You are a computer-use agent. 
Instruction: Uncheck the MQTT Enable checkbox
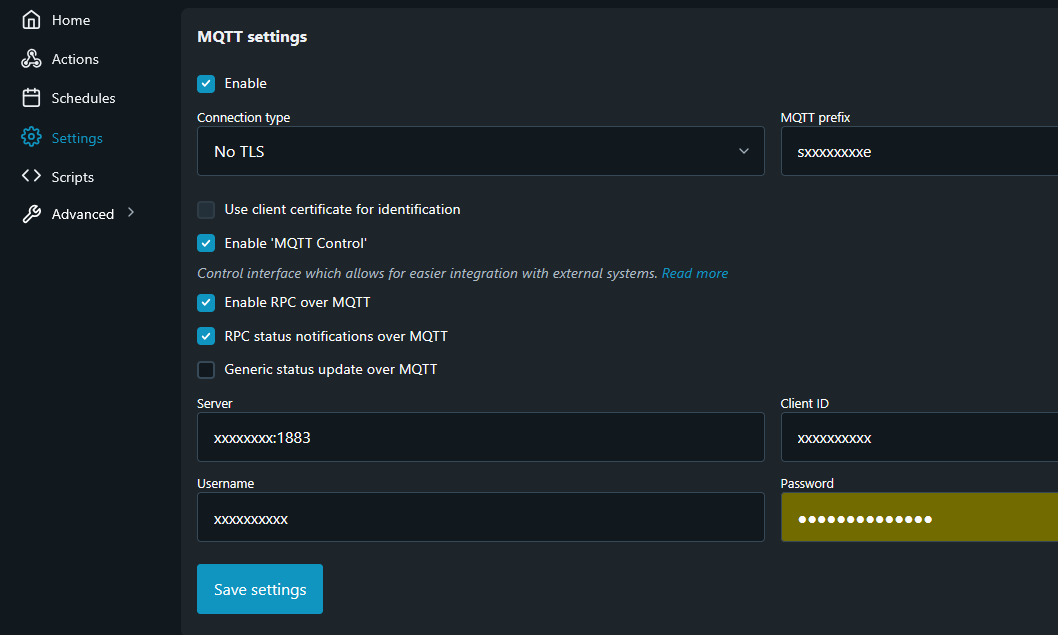[206, 84]
